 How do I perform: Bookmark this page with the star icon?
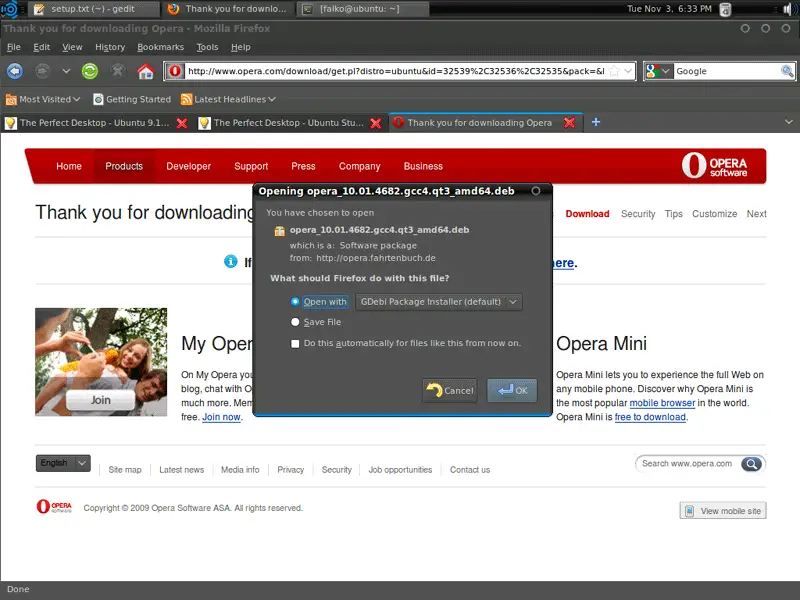tap(614, 71)
